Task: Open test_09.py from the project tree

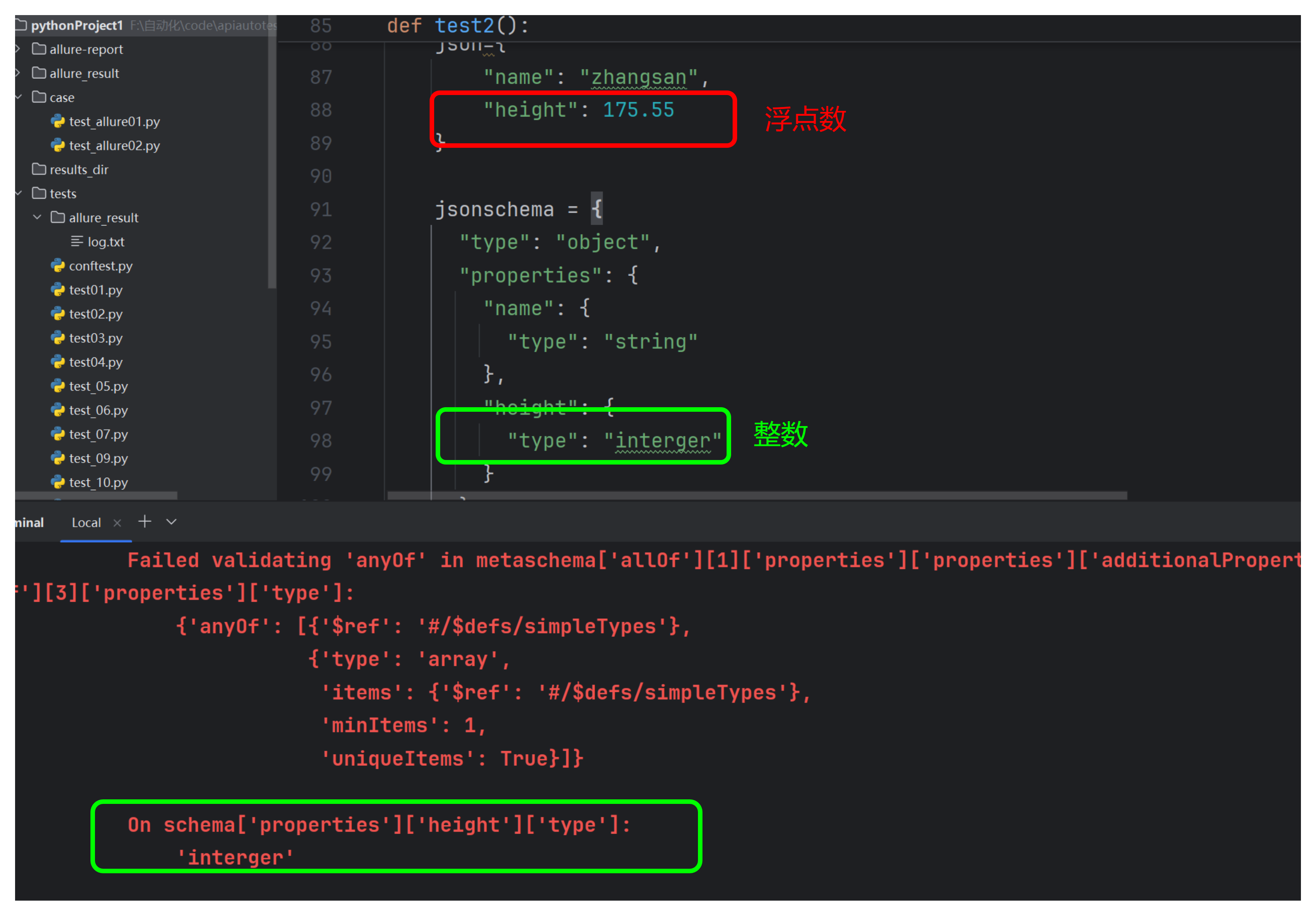Action: [98, 459]
